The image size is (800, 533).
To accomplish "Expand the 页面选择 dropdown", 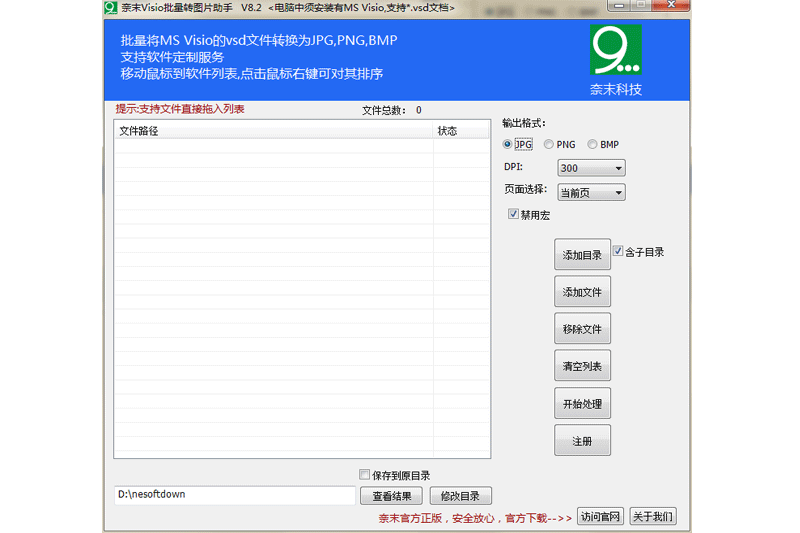I will tap(591, 192).
